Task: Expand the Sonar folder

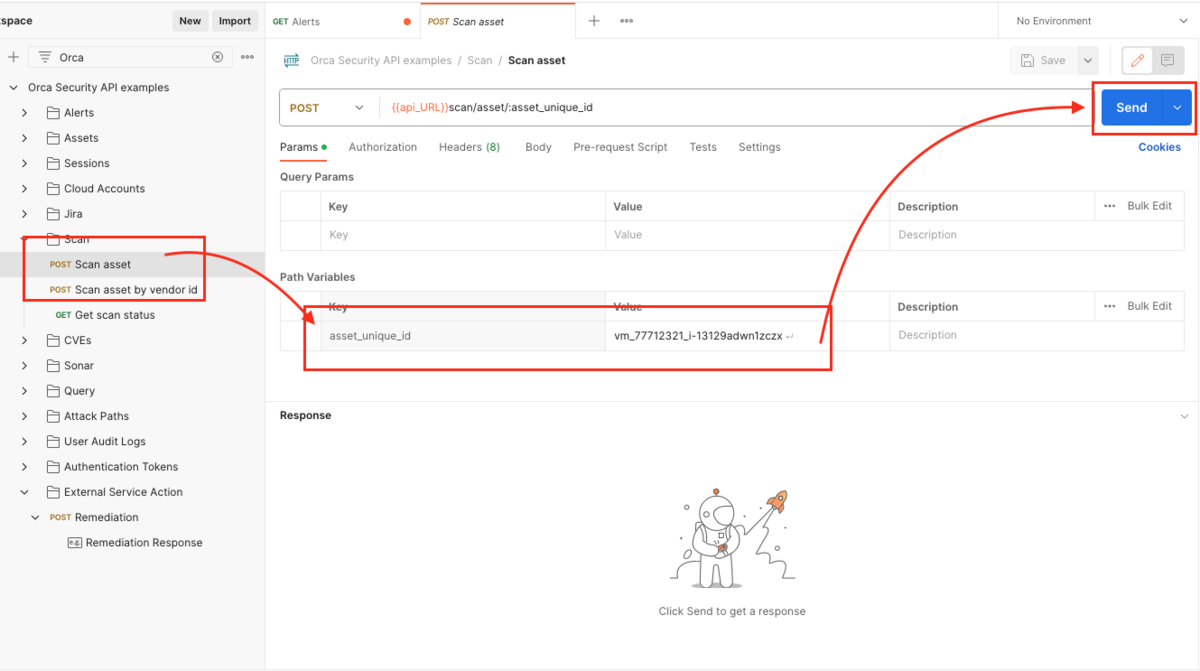Action: pyautogui.click(x=25, y=366)
